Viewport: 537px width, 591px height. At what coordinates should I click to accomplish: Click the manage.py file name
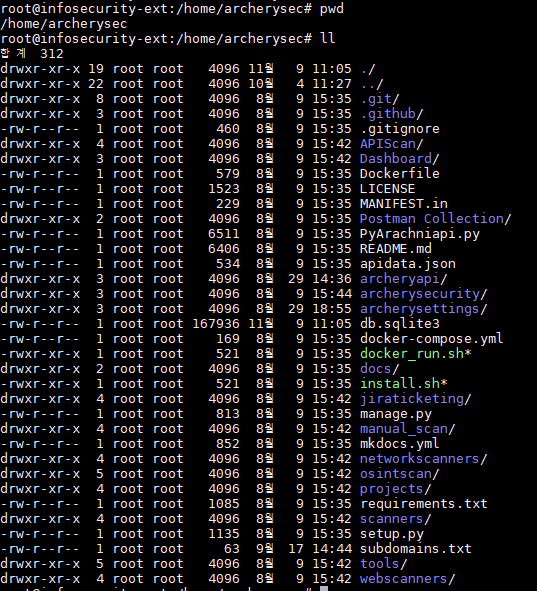click(x=396, y=414)
